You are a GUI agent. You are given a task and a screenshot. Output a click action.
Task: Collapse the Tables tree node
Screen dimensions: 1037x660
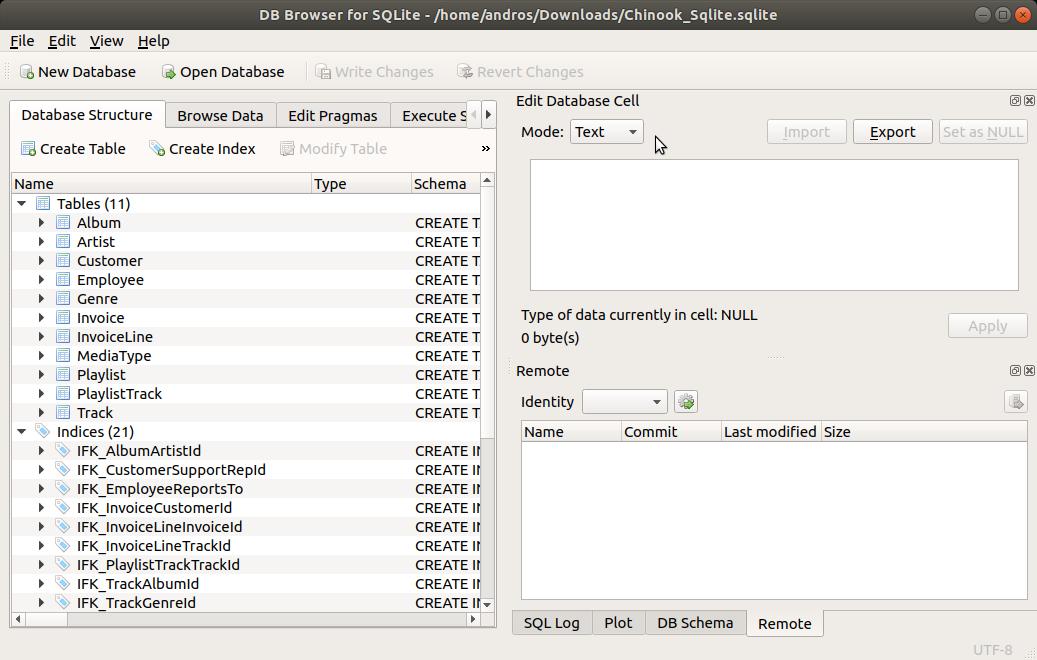coord(22,203)
